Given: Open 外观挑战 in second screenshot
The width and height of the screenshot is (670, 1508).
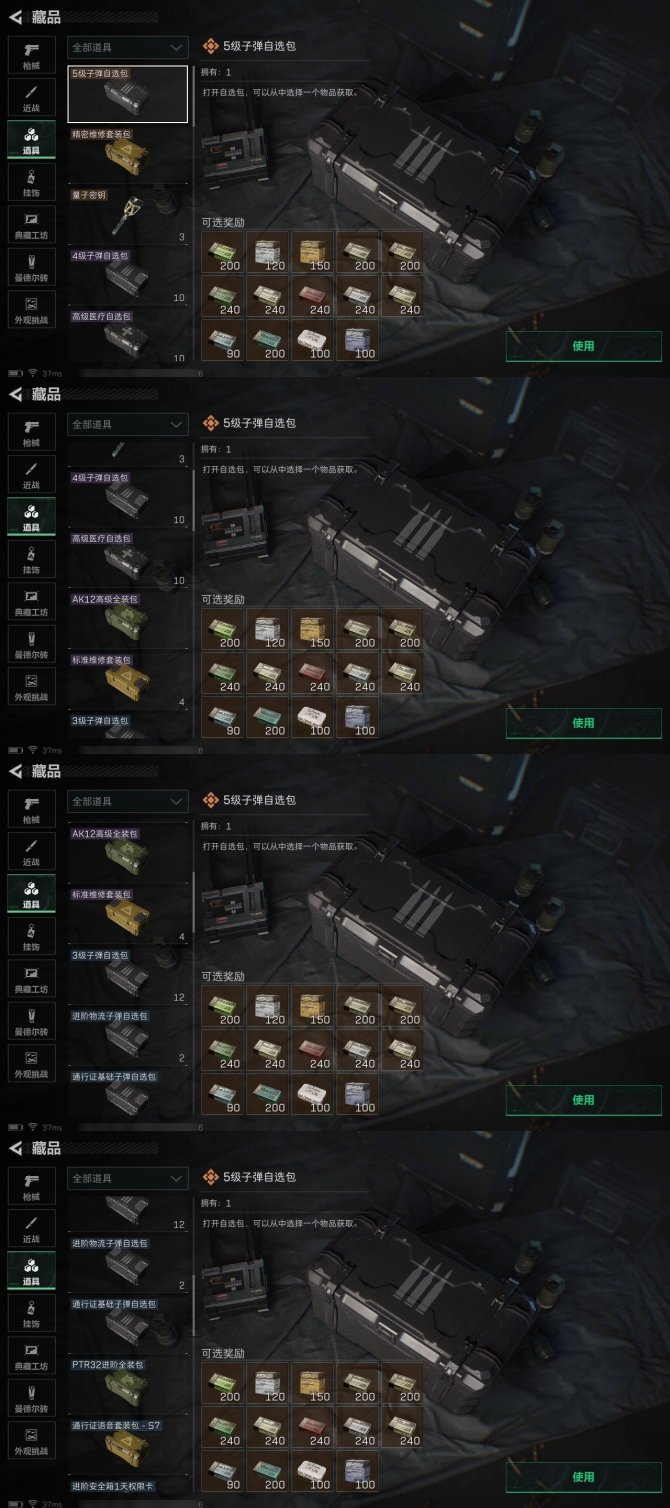Looking at the screenshot, I should (x=31, y=686).
